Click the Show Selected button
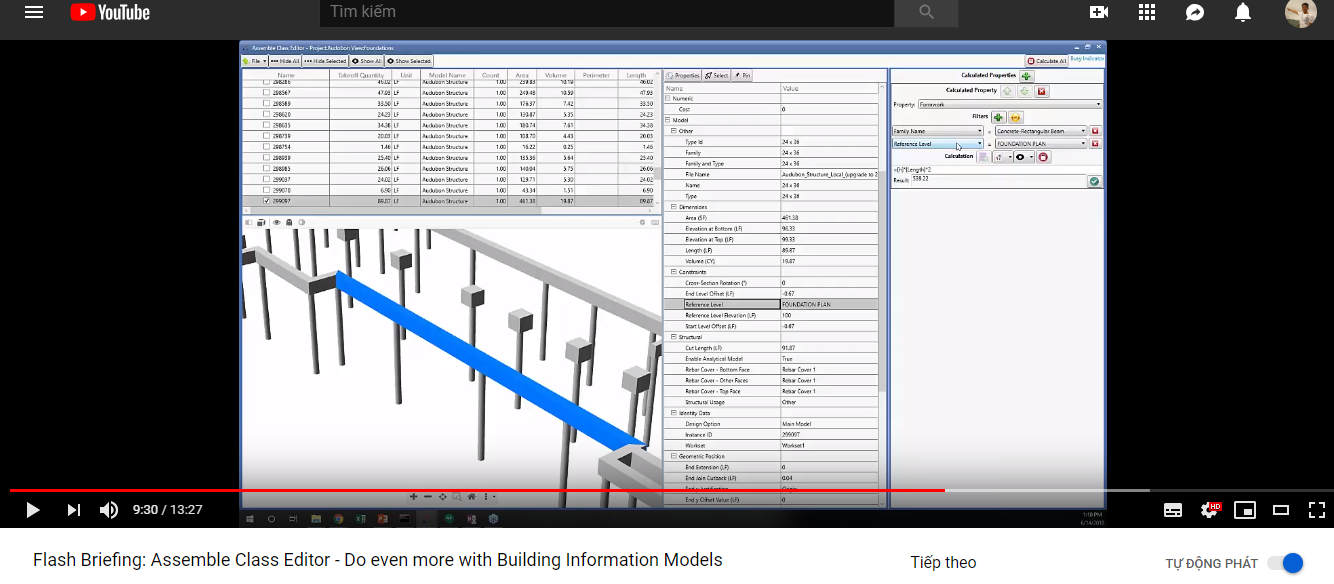Image resolution: width=1334 pixels, height=584 pixels. [x=409, y=60]
